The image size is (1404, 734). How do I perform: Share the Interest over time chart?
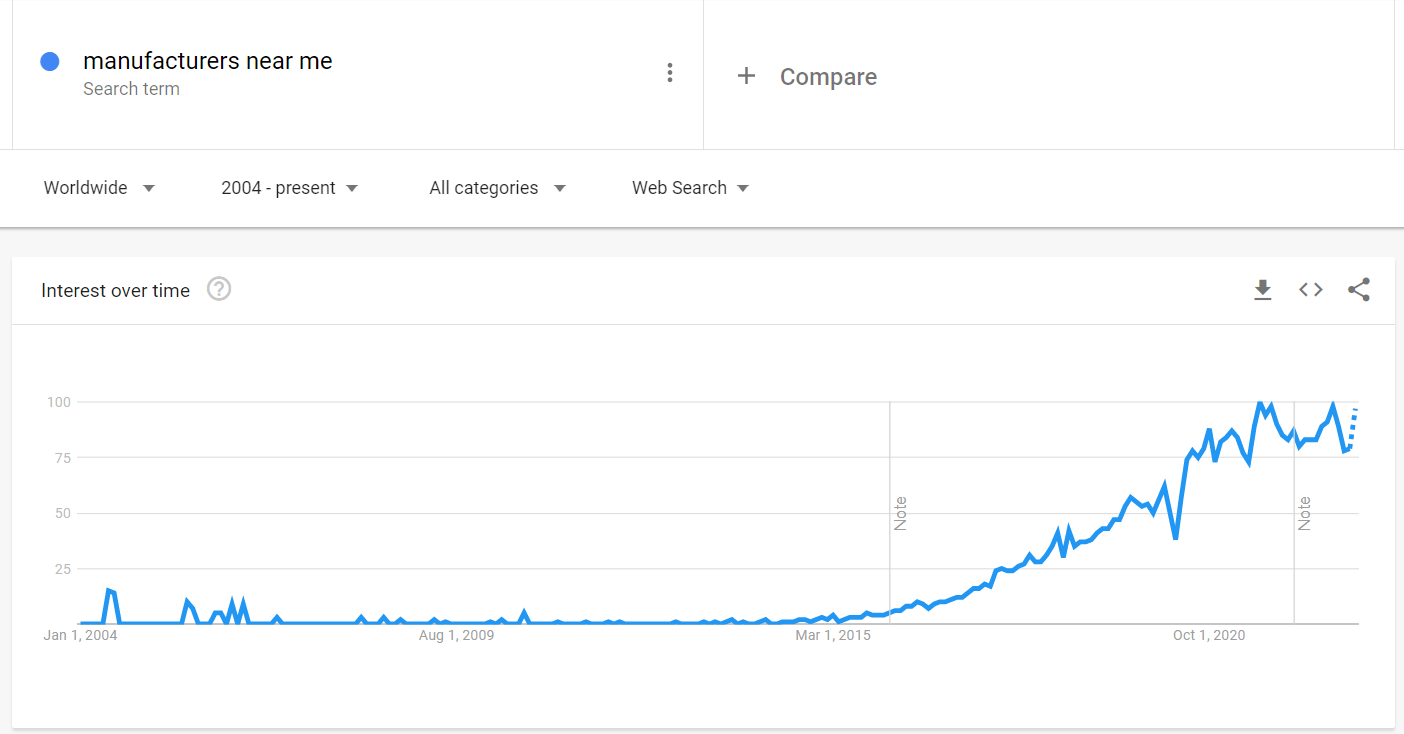click(1358, 290)
